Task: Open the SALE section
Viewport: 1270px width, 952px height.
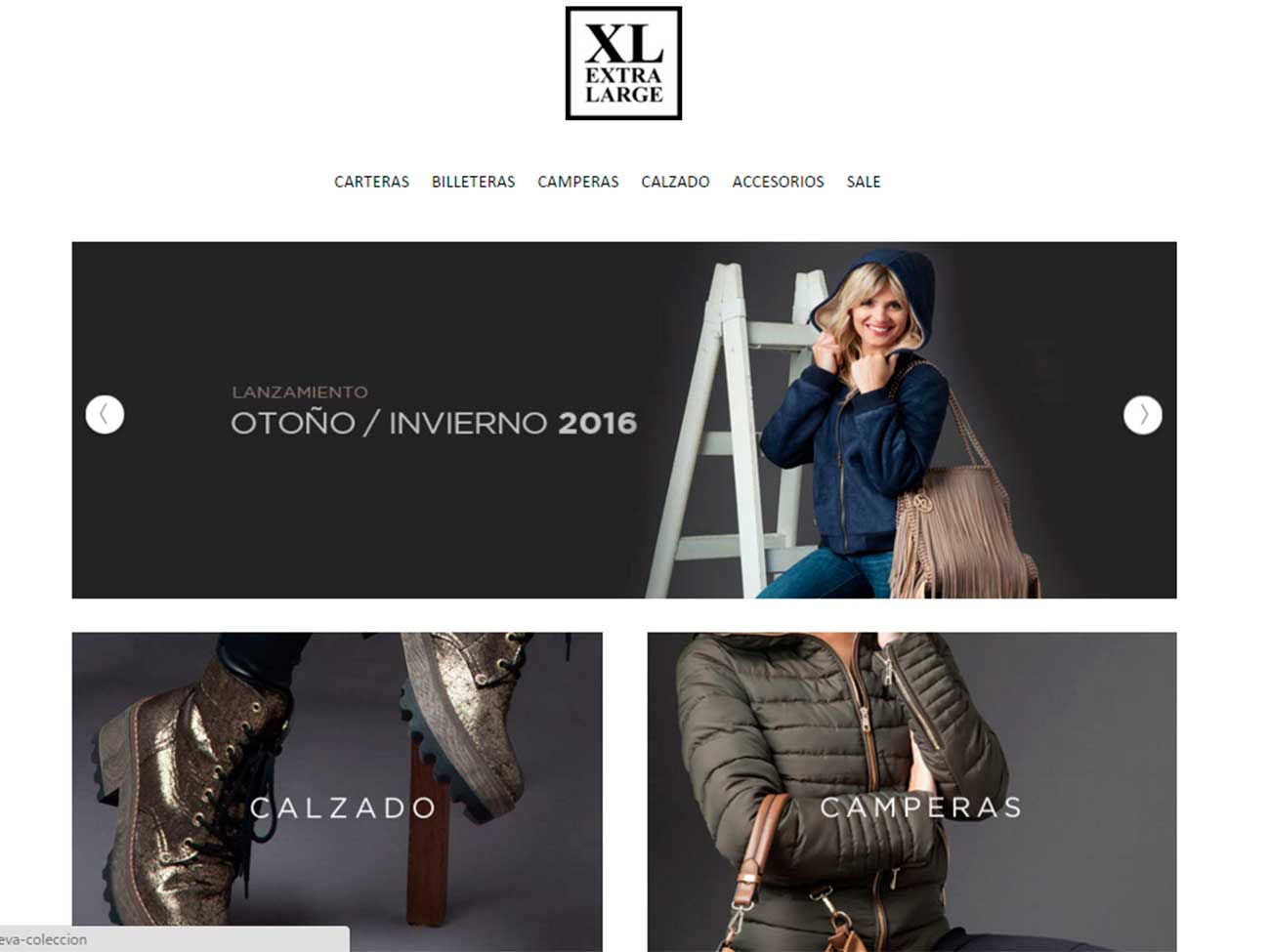Action: click(864, 182)
